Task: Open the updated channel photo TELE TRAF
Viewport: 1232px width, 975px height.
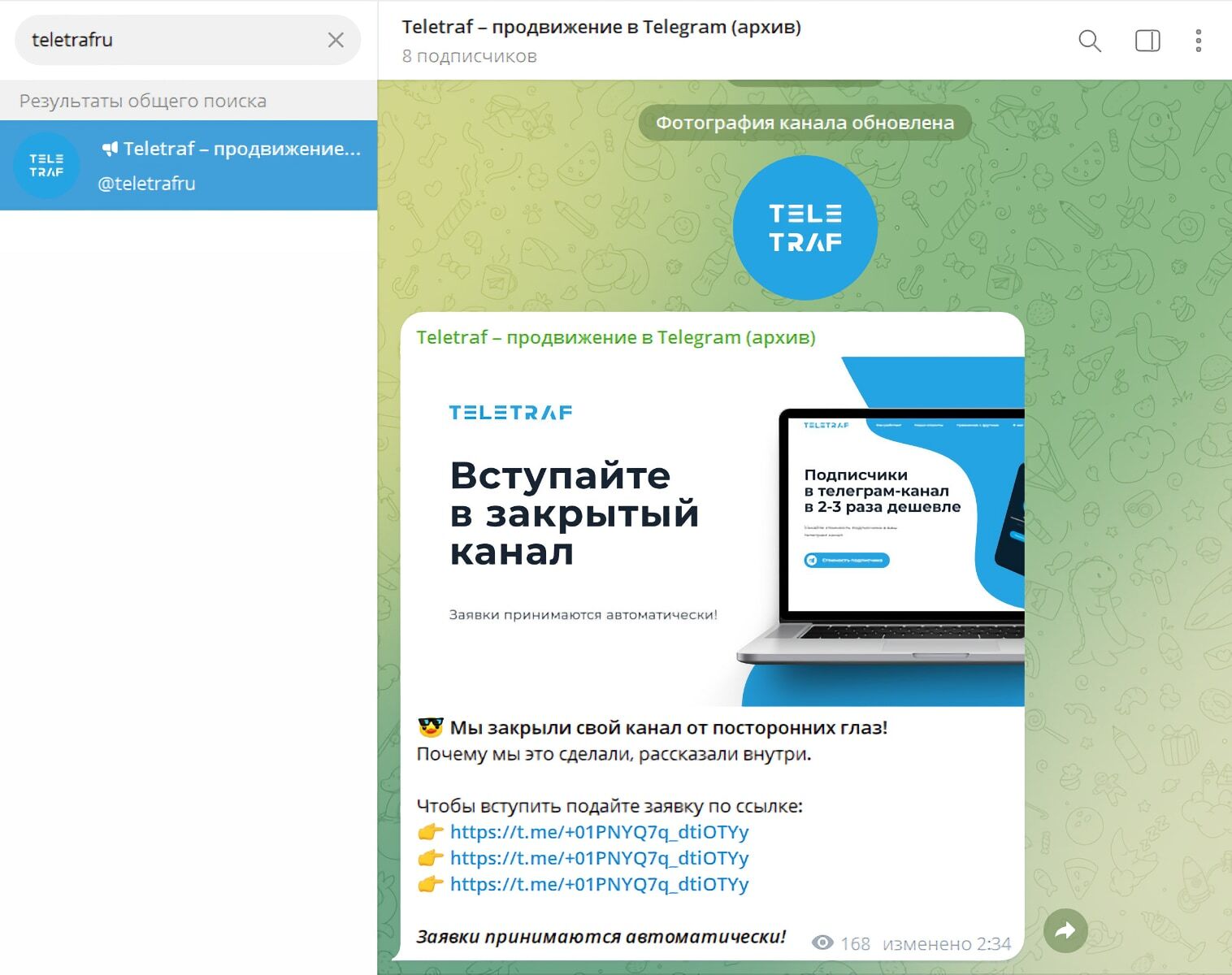Action: click(805, 227)
